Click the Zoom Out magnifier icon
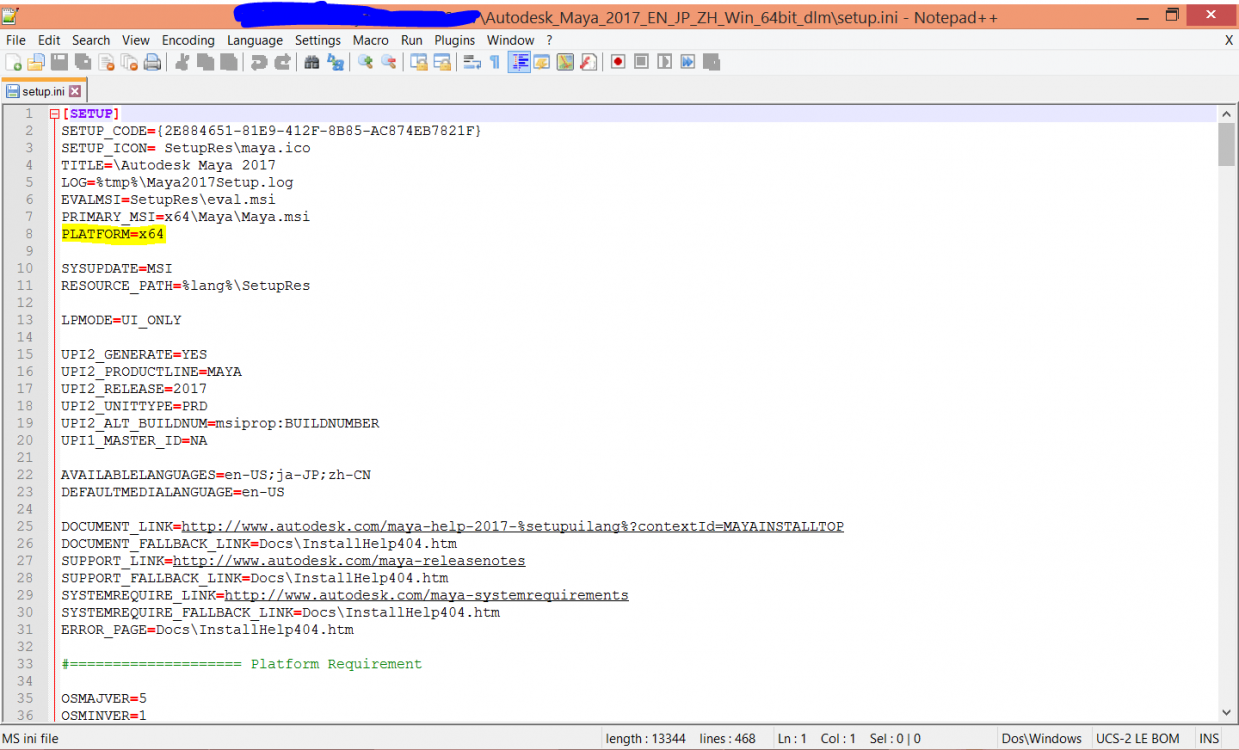 click(389, 62)
